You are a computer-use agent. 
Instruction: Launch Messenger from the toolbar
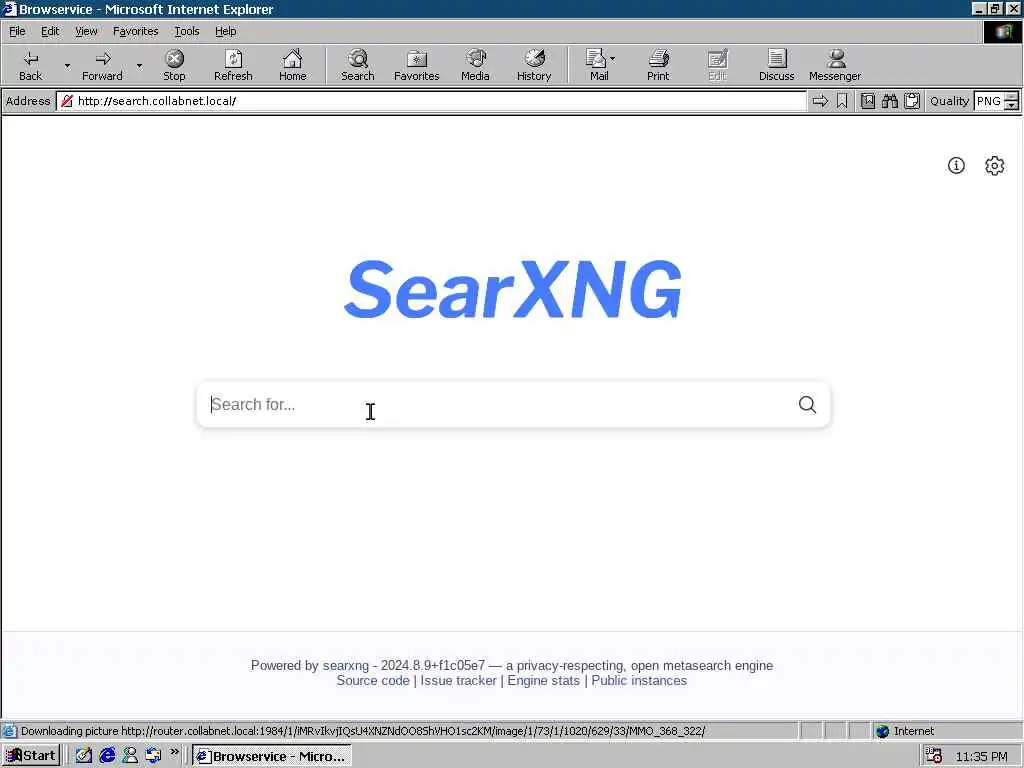835,65
